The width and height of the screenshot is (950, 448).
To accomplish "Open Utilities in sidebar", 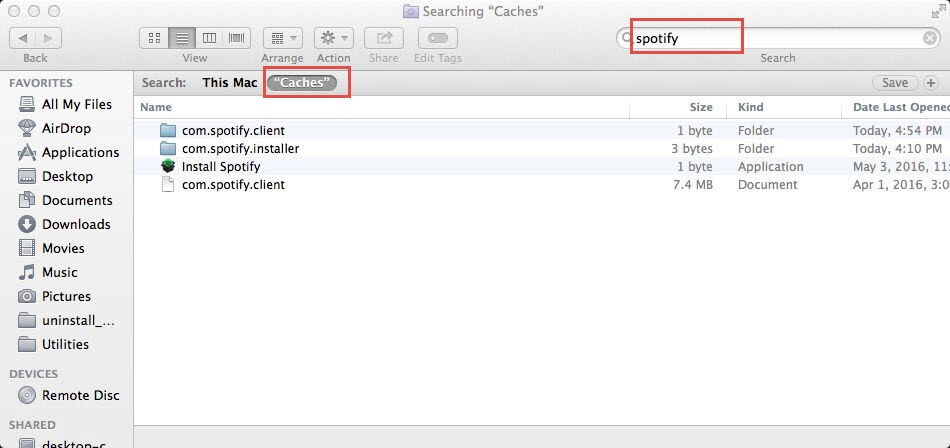I will tap(67, 344).
